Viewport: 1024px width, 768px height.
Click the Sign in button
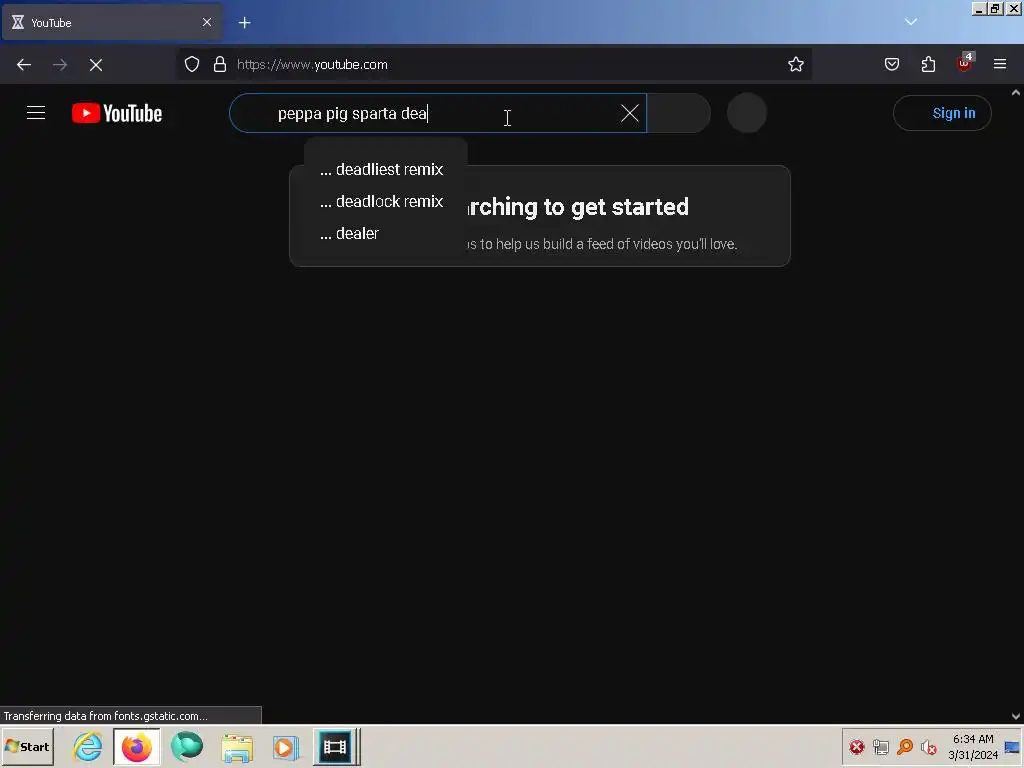tap(942, 113)
